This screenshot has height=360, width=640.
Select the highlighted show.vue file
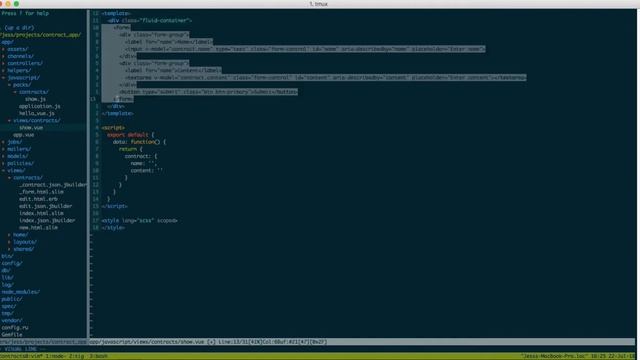point(31,128)
